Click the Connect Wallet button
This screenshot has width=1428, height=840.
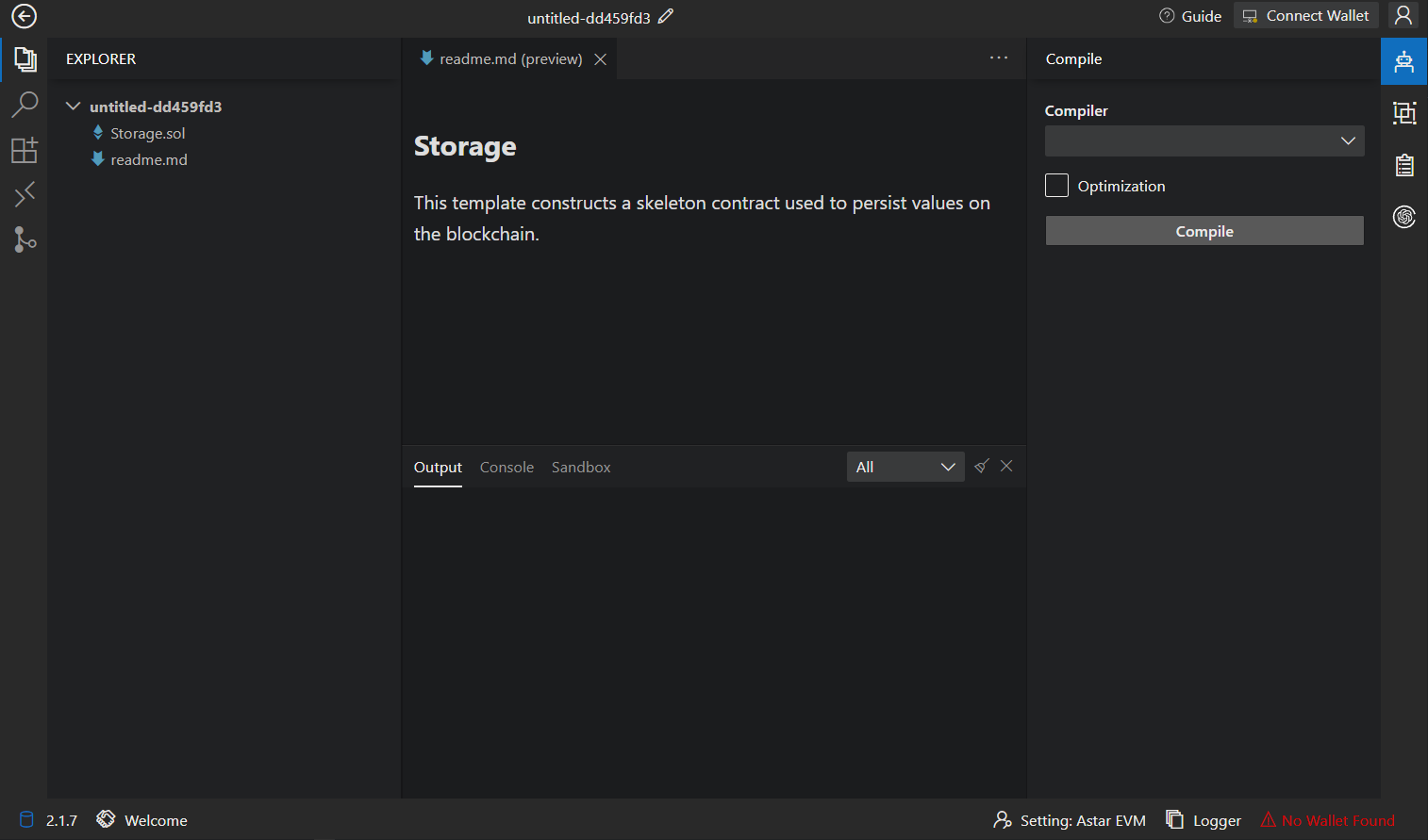(x=1306, y=16)
